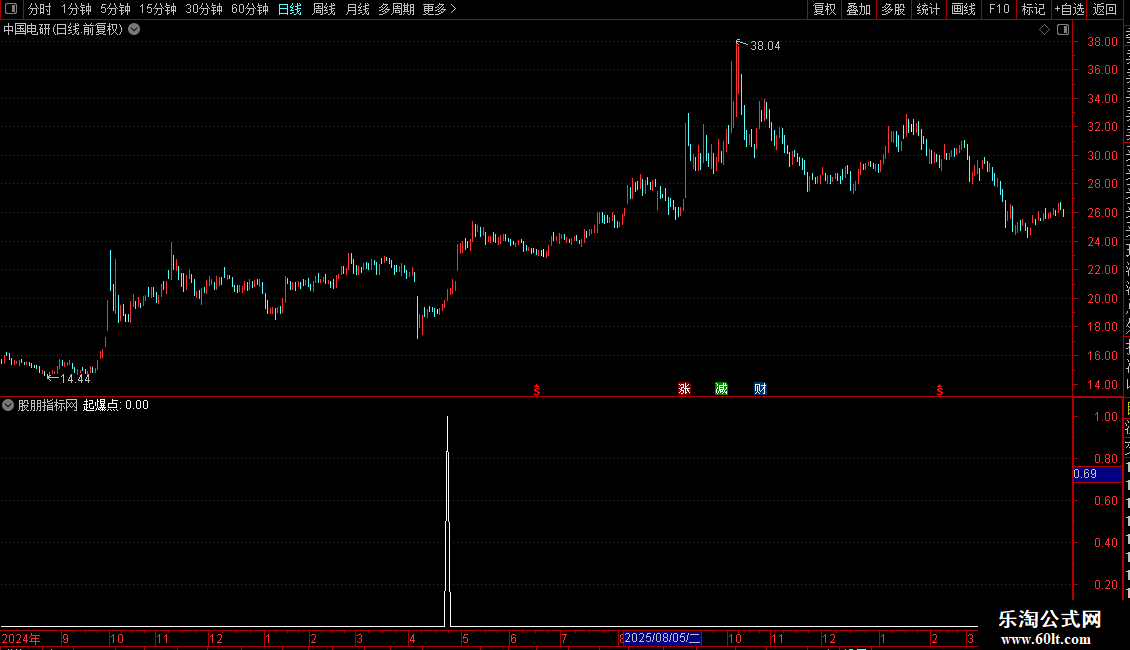Click the 叠加 overlay button
1130x650 pixels.
tap(858, 9)
